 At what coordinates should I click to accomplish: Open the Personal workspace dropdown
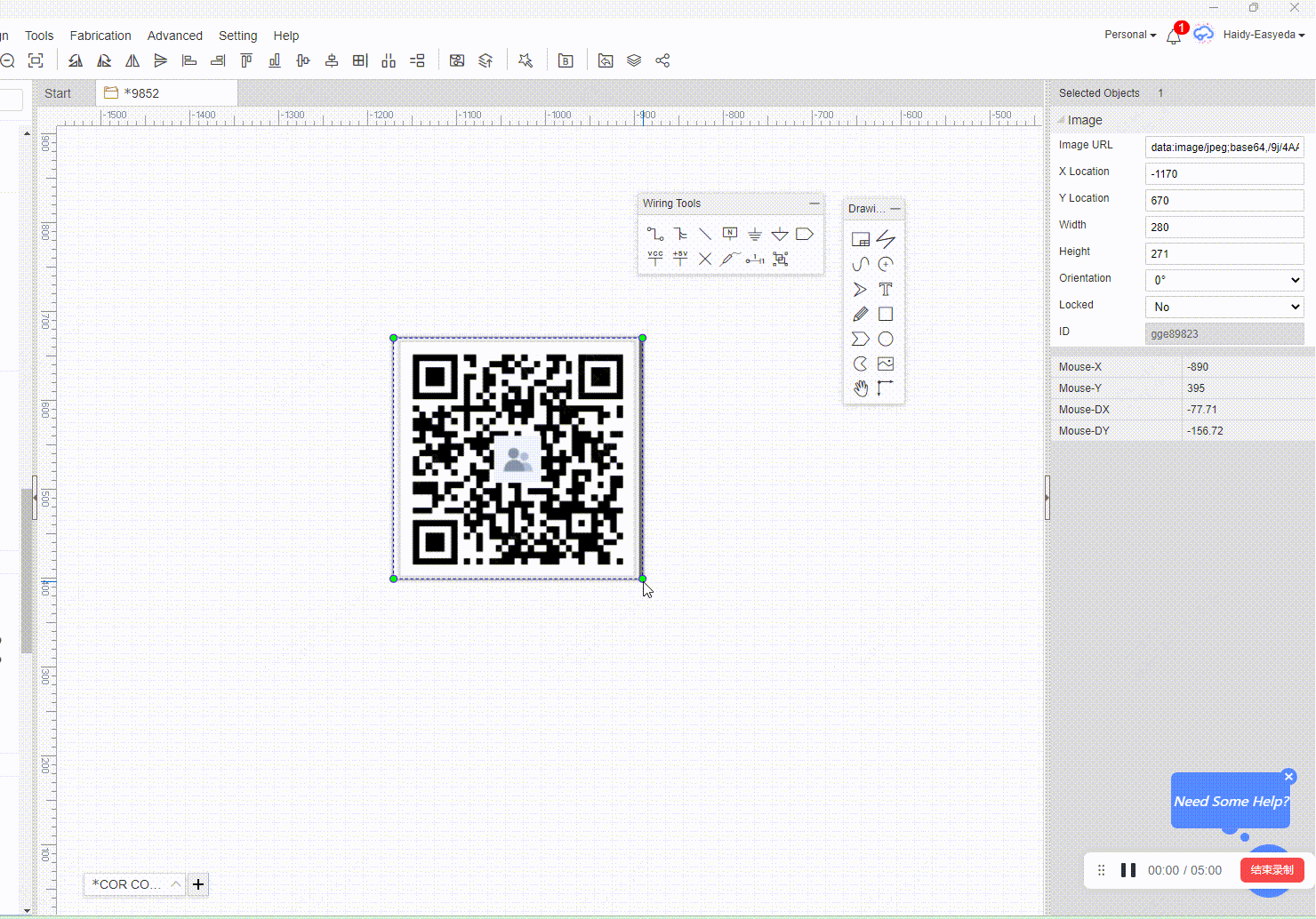pos(1130,35)
